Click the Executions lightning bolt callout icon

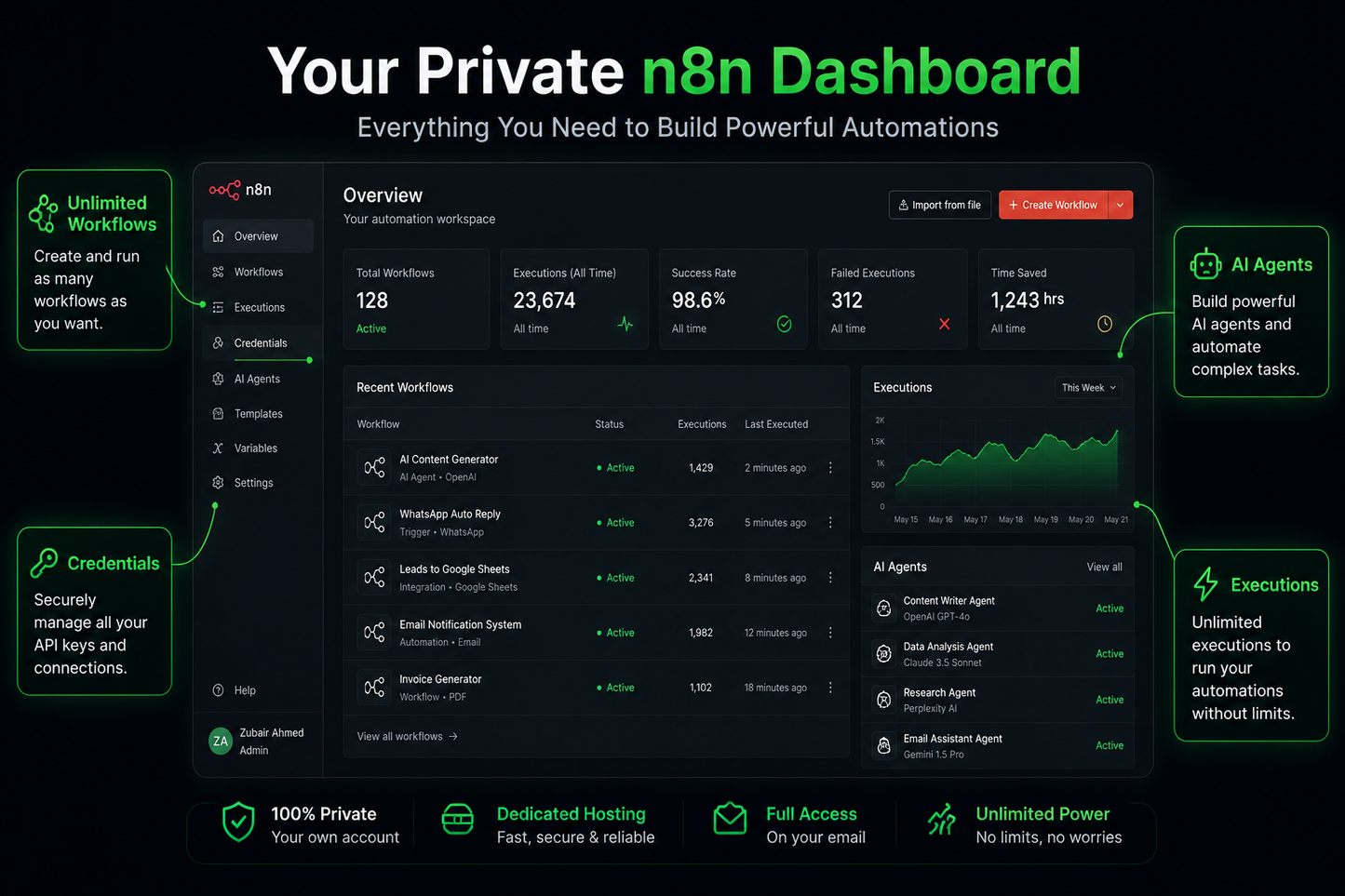tap(1205, 584)
